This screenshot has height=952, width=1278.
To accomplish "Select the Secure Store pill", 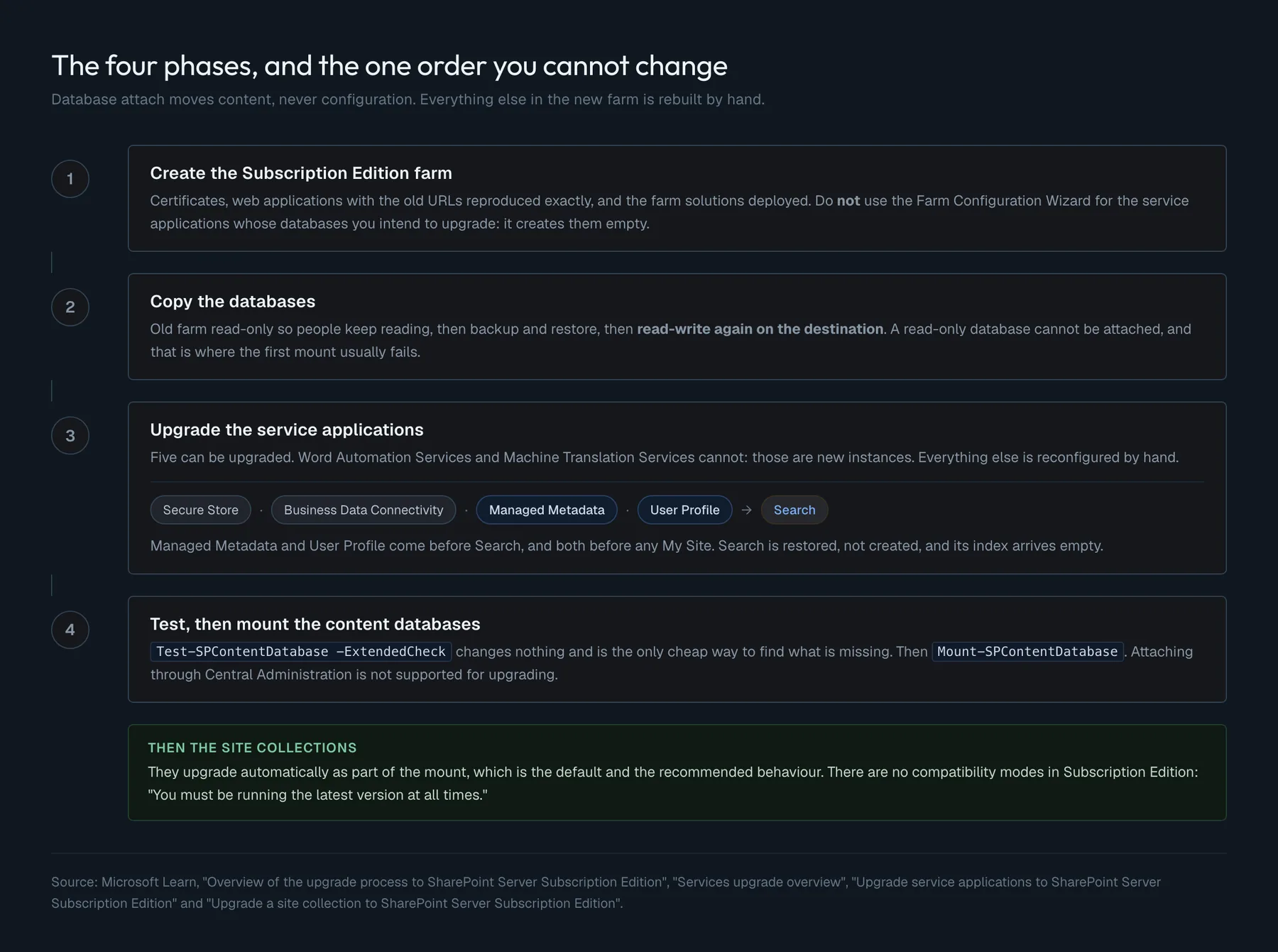I will (x=201, y=510).
